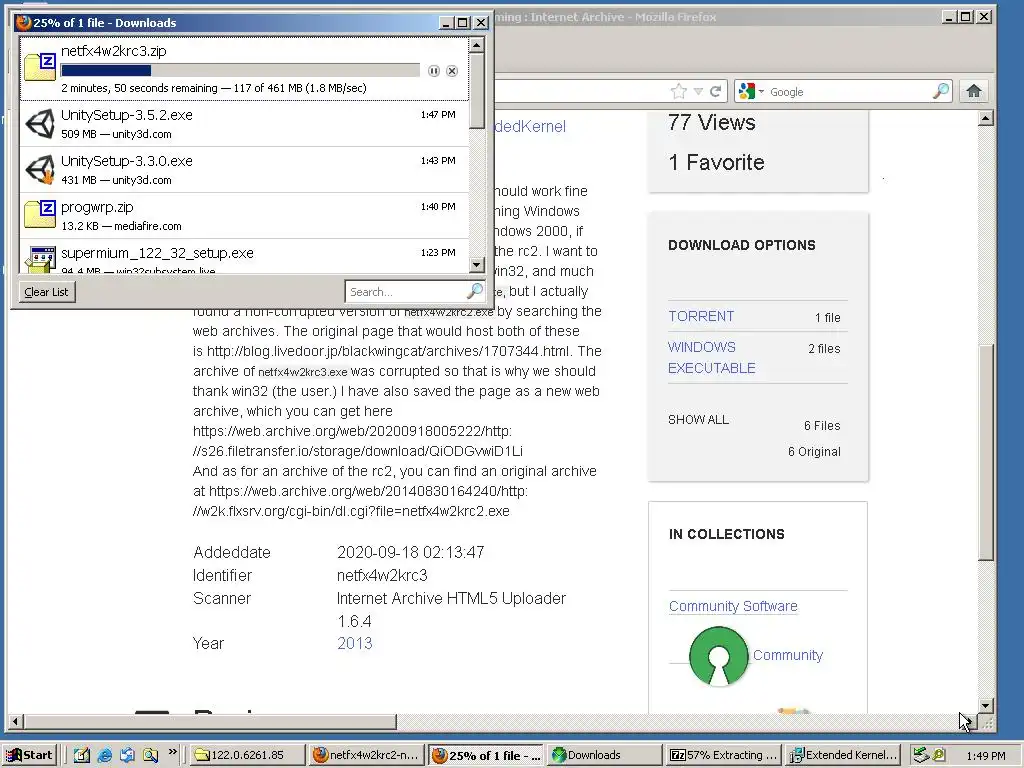Switch to netfx4w2krc2-n... Firefox taskbar button

click(x=366, y=755)
